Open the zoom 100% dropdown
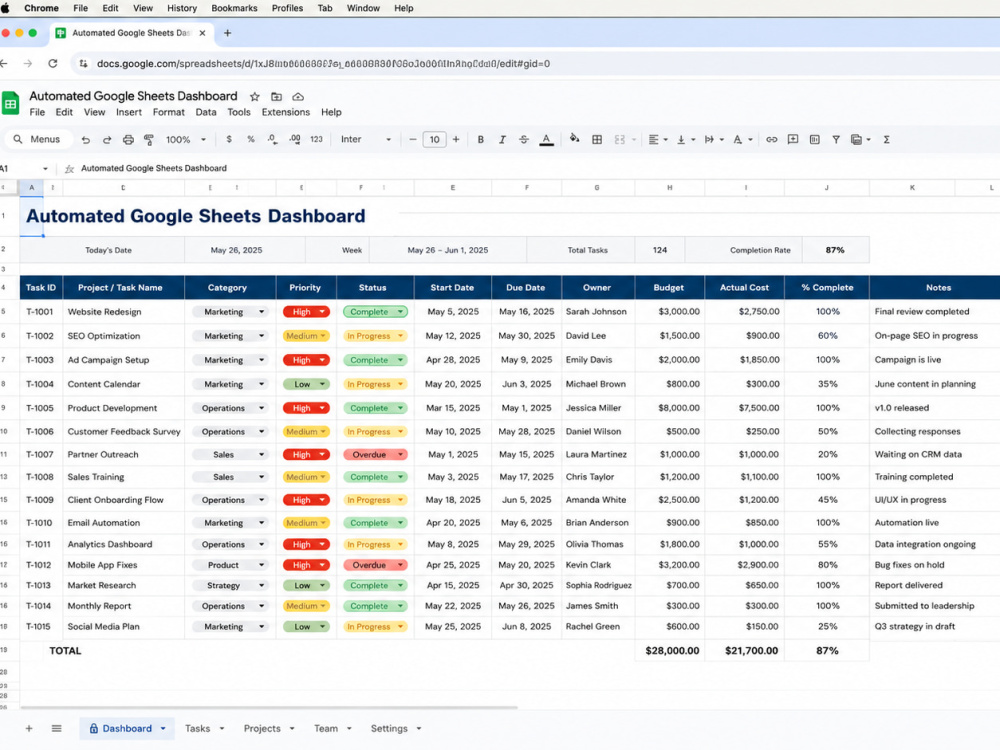This screenshot has width=1000, height=750. pyautogui.click(x=186, y=140)
